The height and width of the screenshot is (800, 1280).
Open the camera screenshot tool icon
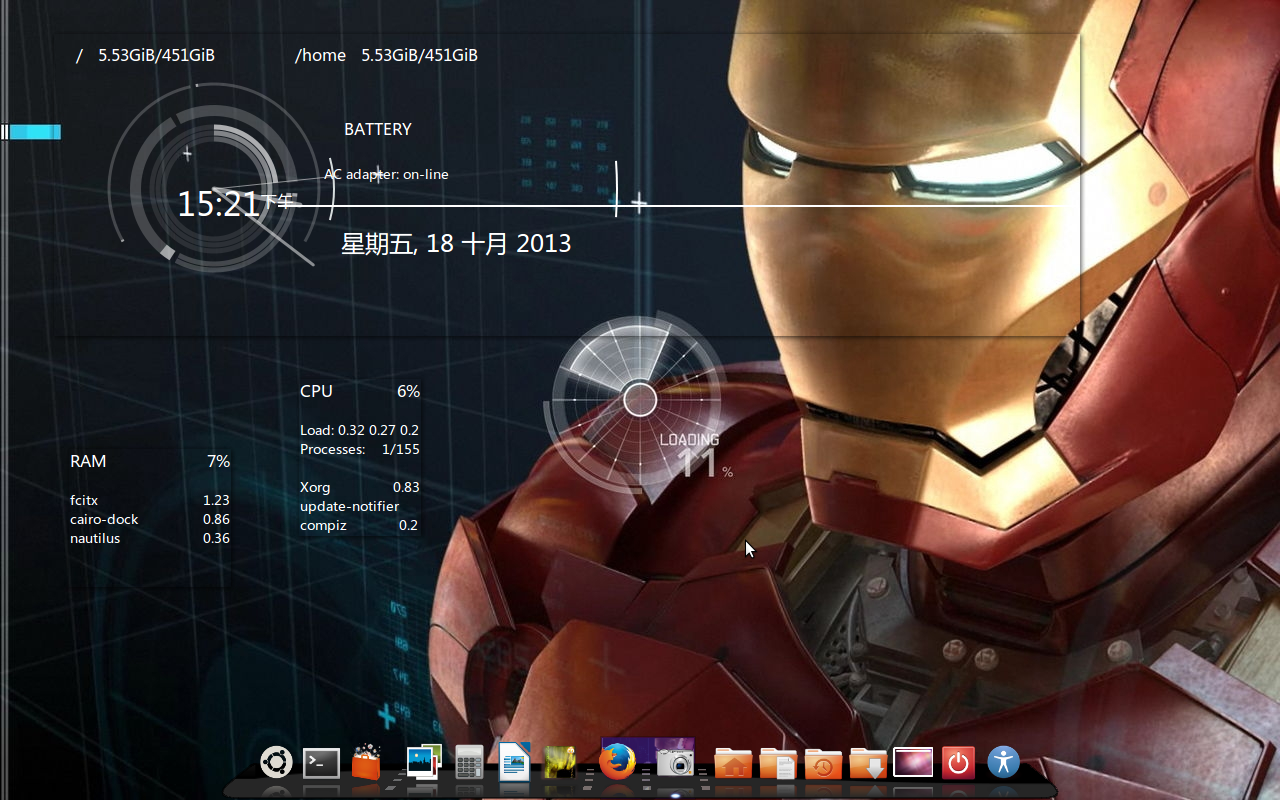[675, 763]
